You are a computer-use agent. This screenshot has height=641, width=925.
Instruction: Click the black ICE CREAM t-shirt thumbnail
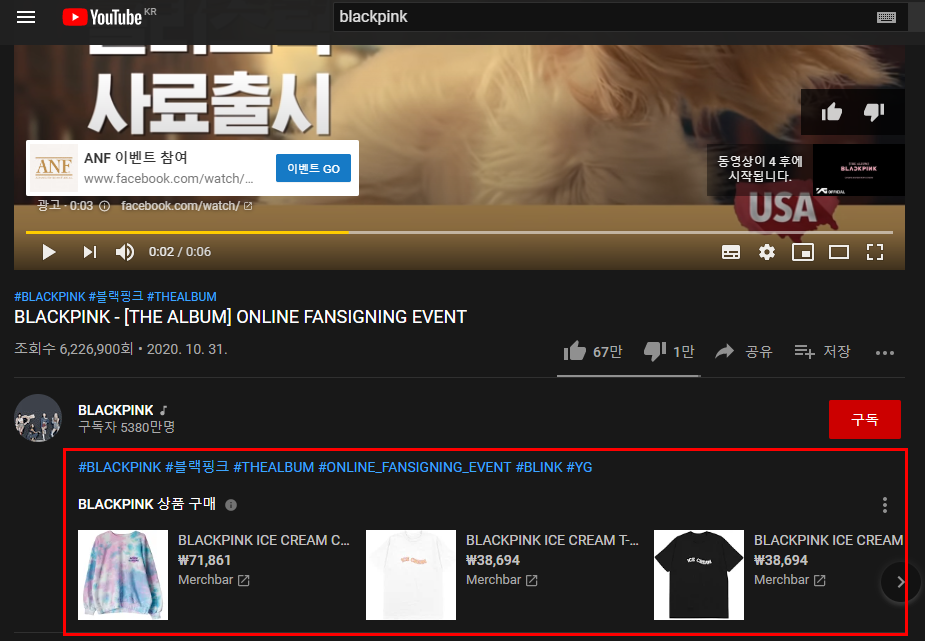click(698, 575)
